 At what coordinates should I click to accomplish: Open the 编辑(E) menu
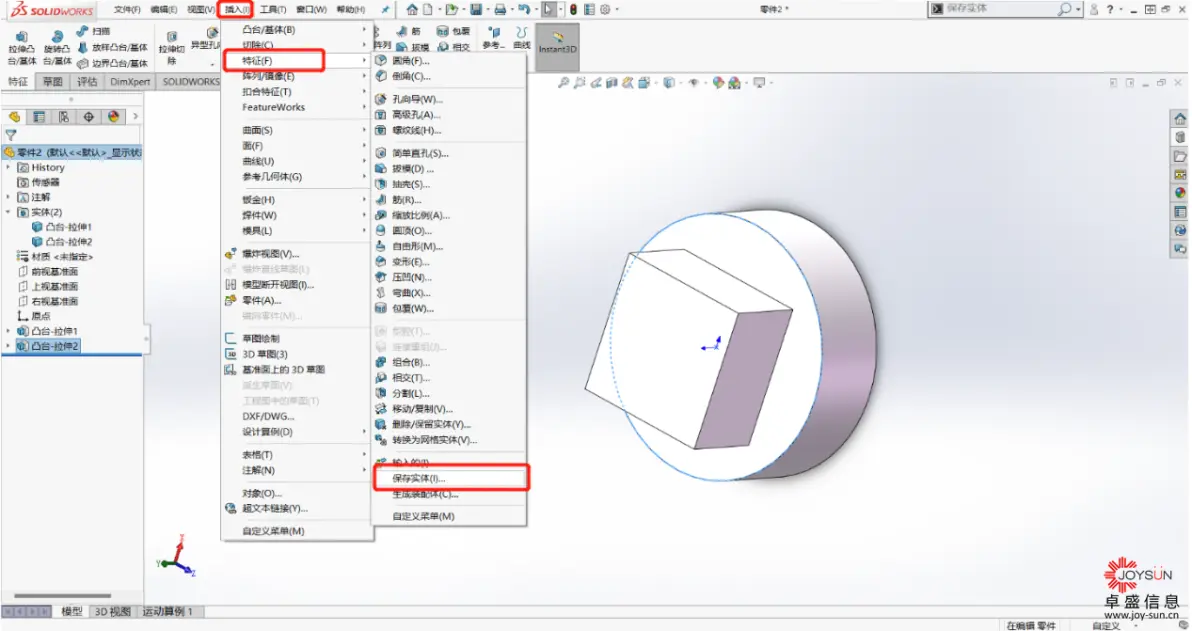pos(163,10)
